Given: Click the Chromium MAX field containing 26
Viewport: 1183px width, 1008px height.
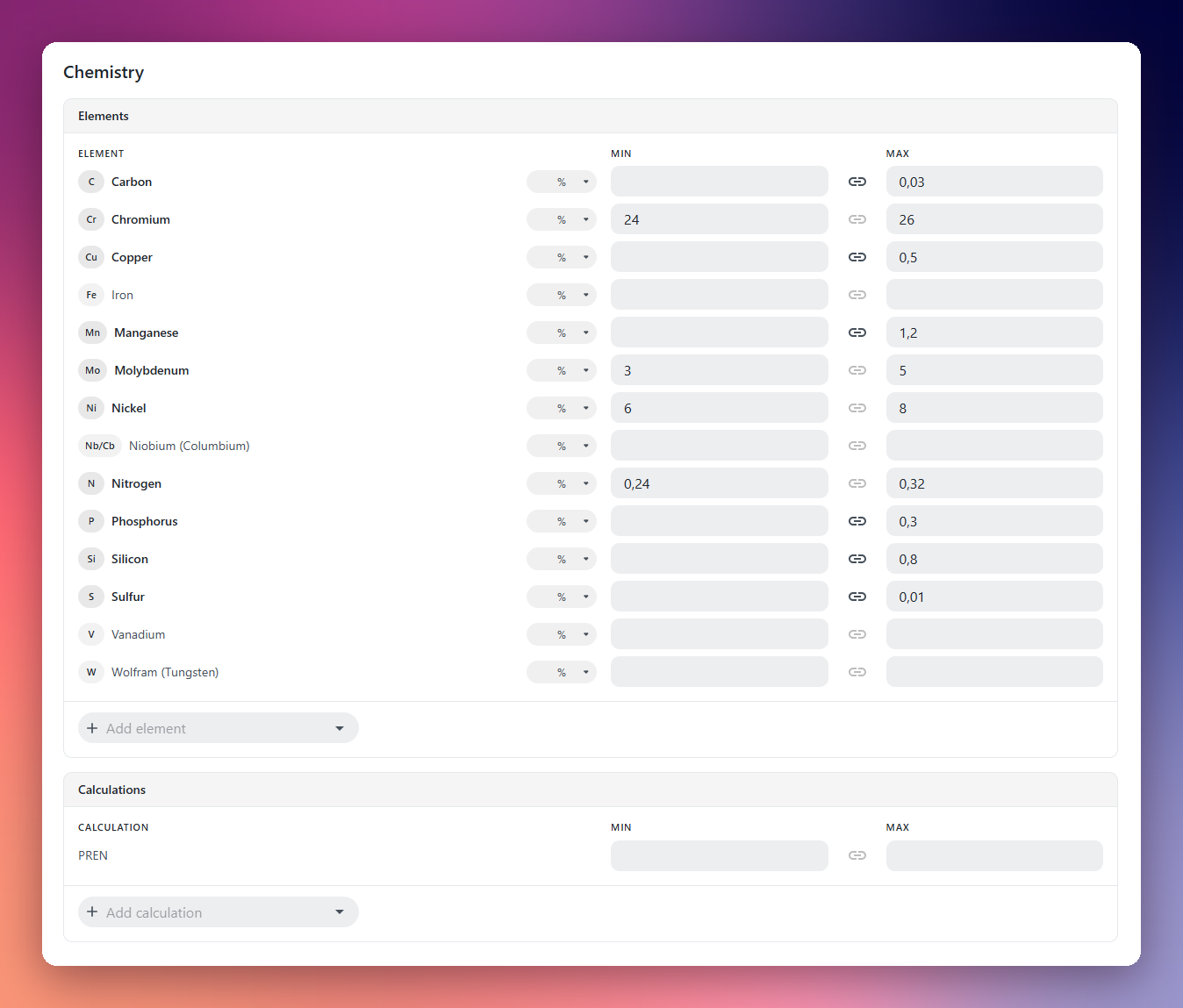Looking at the screenshot, I should tap(994, 219).
